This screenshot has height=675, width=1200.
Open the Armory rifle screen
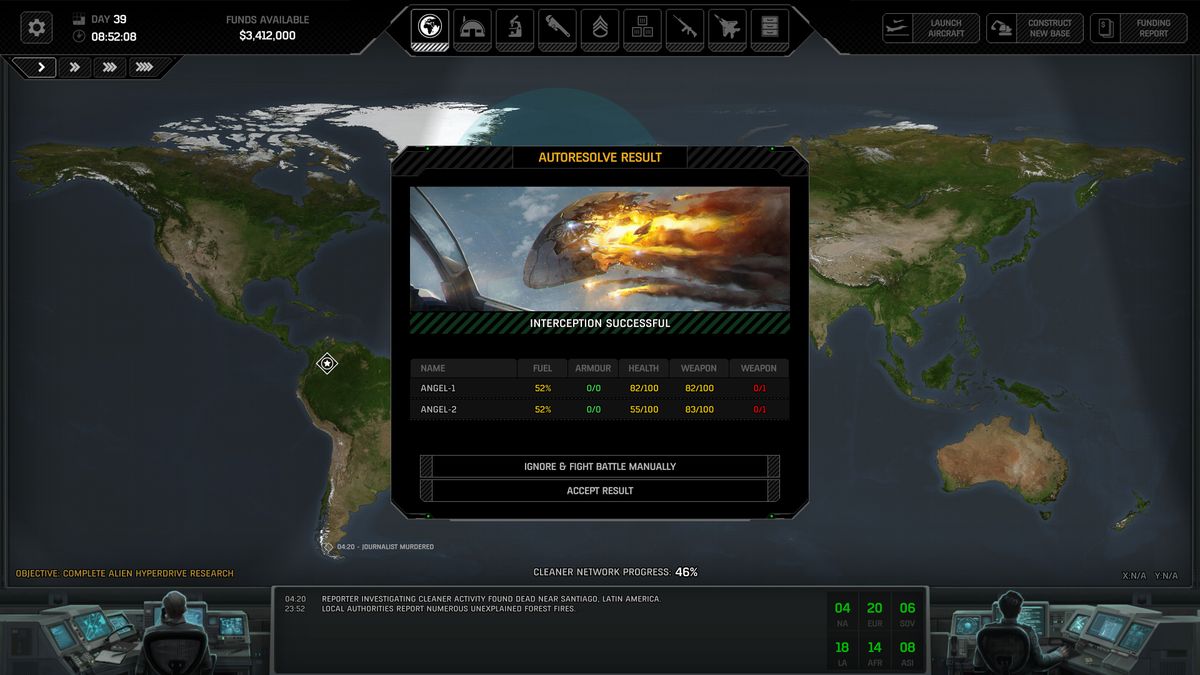tap(684, 28)
